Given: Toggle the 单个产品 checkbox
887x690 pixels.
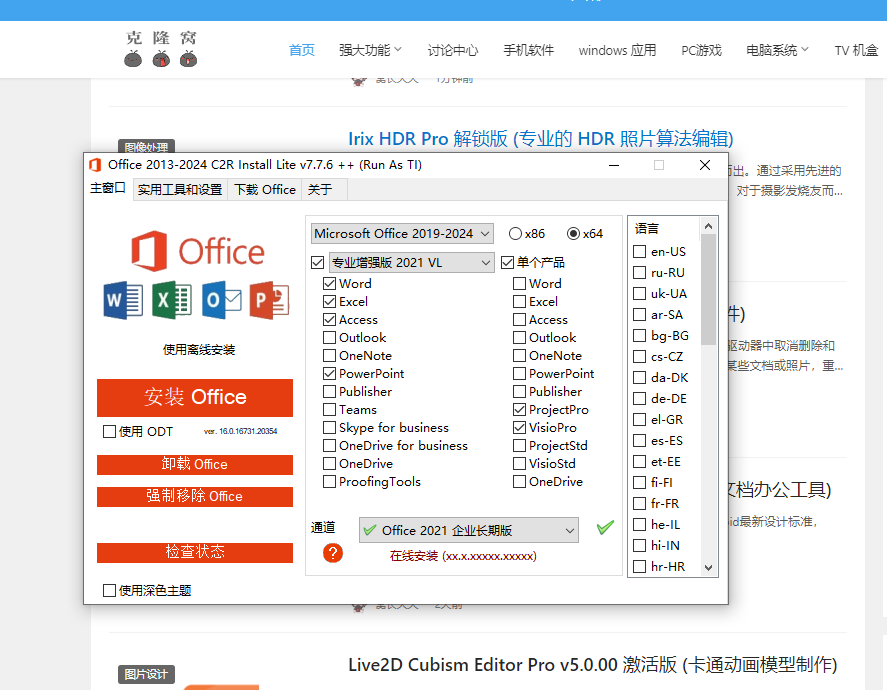Looking at the screenshot, I should (x=507, y=262).
